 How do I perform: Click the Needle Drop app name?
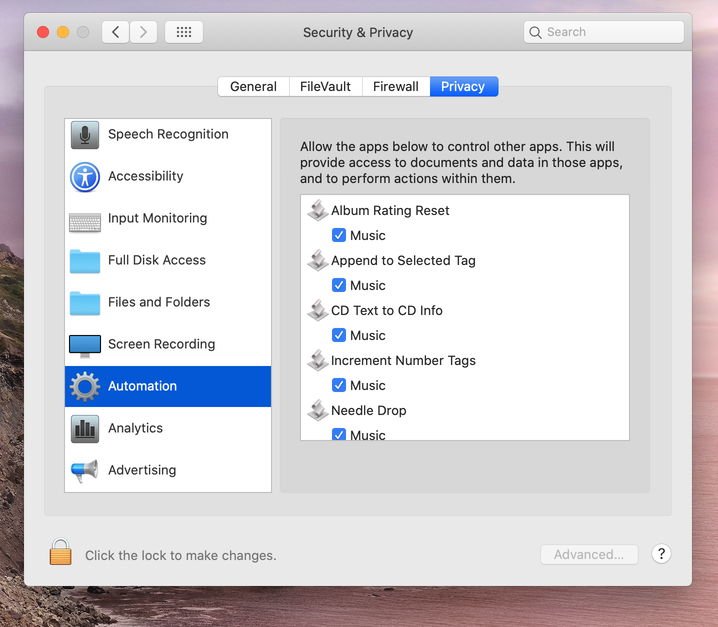(x=369, y=410)
